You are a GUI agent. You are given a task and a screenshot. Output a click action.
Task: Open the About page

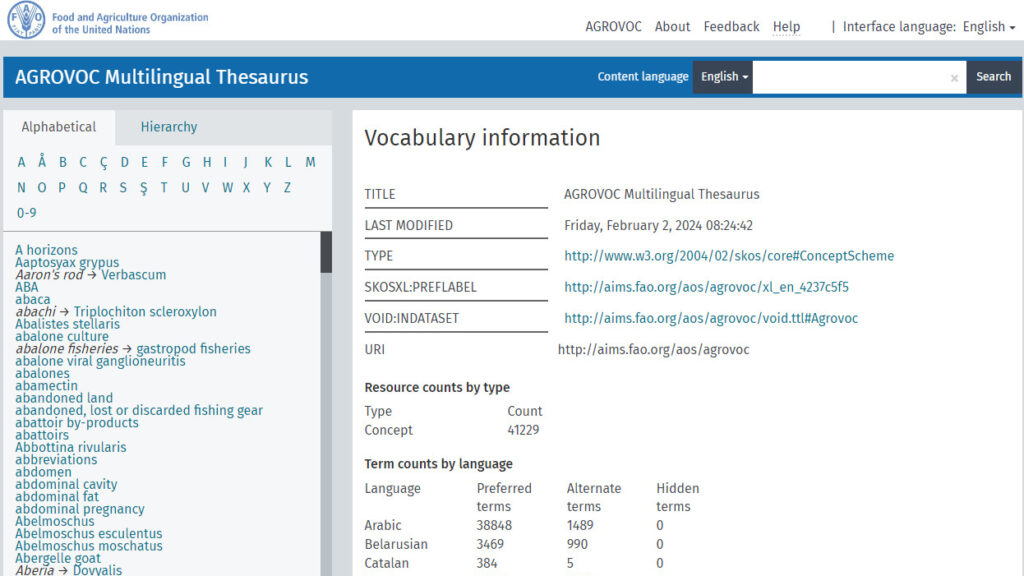[x=672, y=27]
